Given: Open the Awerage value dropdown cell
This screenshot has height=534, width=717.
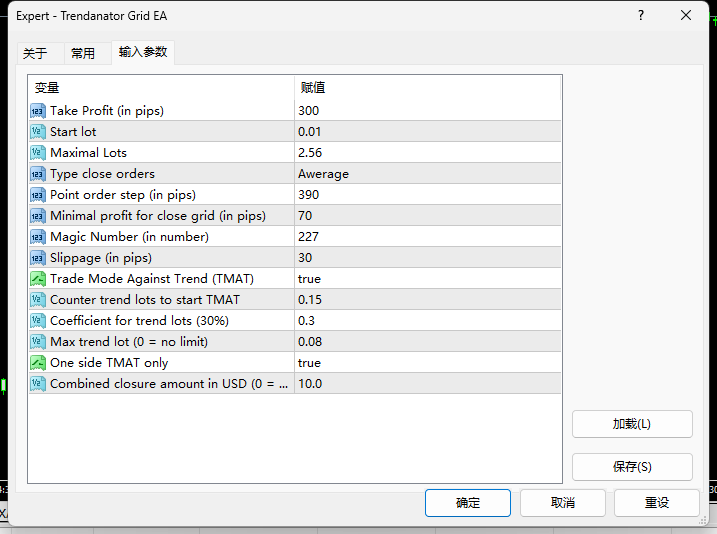Looking at the screenshot, I should (428, 174).
